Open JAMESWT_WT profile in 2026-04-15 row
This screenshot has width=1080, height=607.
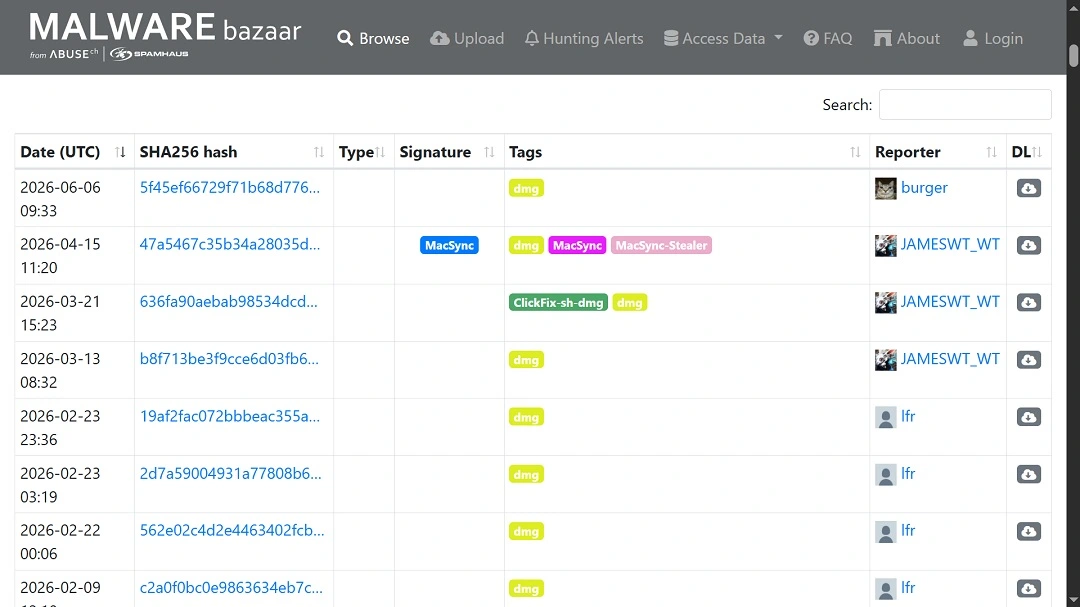click(x=950, y=245)
